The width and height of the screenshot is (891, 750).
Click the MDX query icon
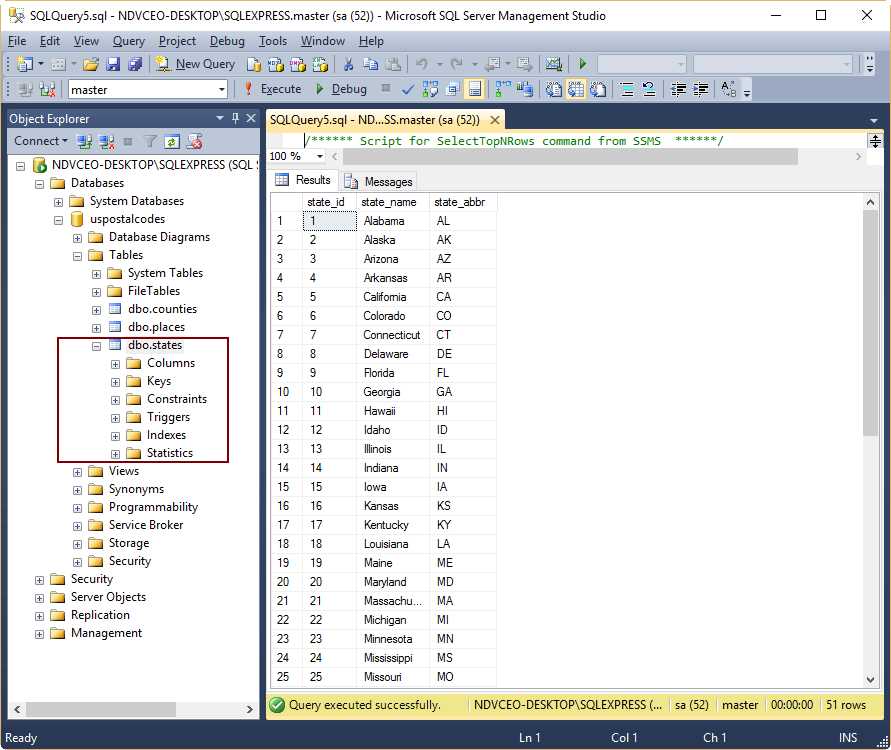(276, 65)
